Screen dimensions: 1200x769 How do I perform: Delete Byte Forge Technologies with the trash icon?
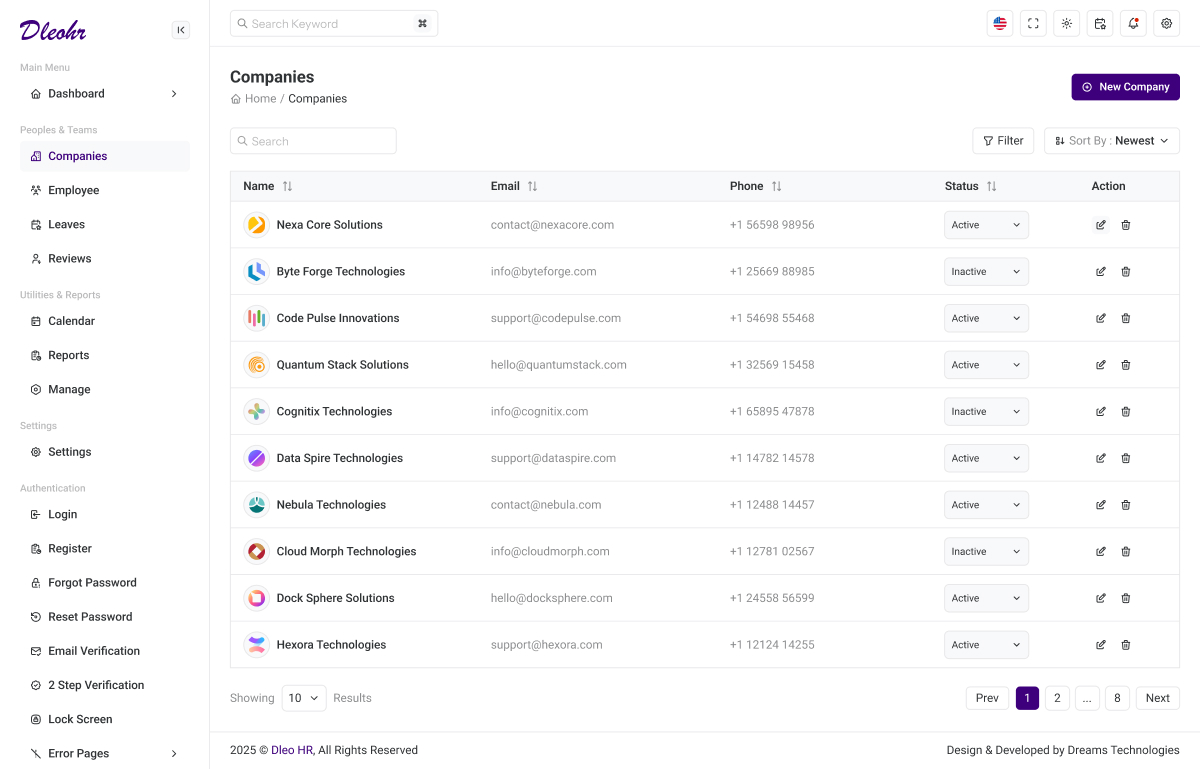[1126, 271]
